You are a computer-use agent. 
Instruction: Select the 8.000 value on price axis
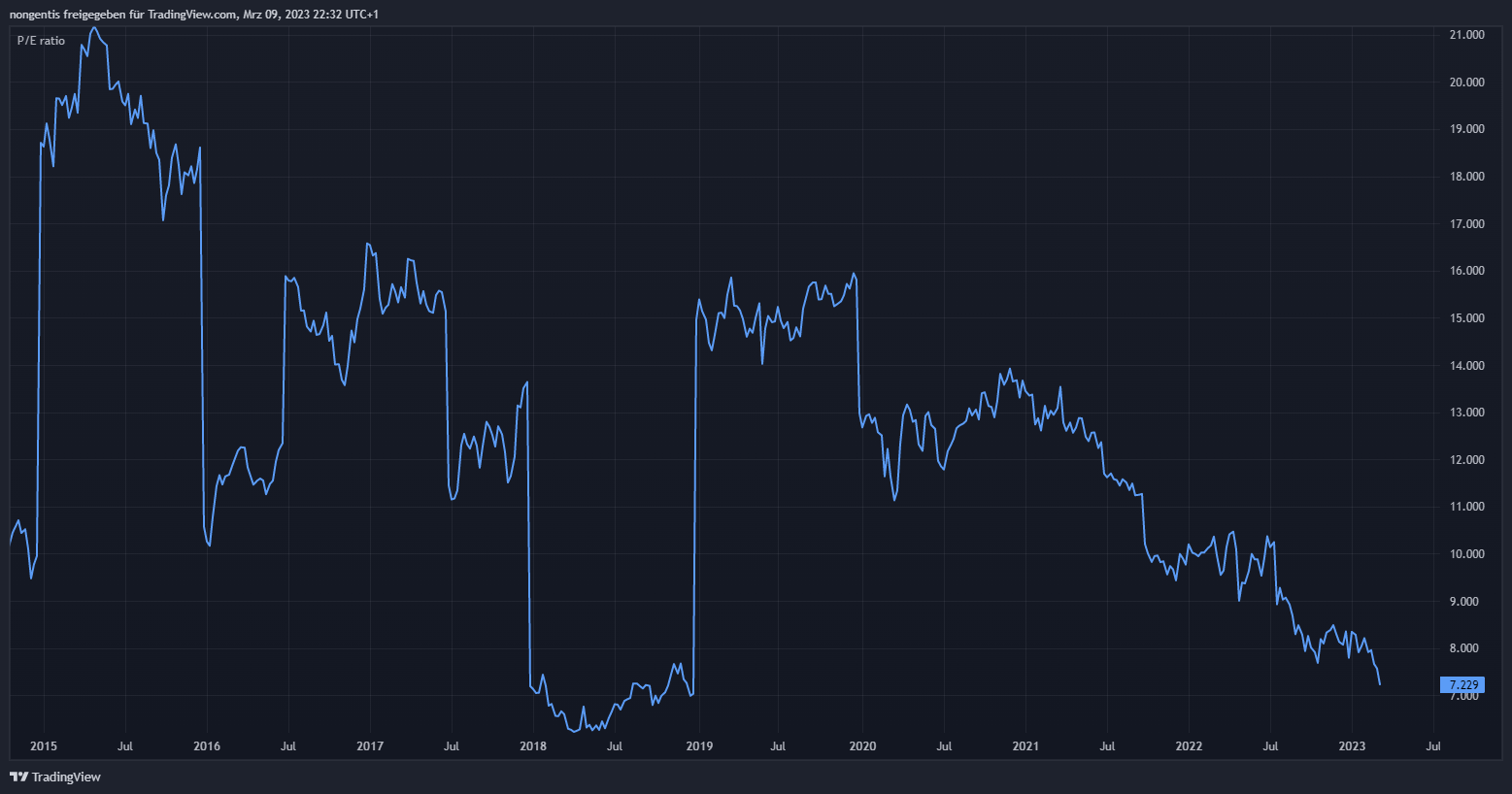(1466, 648)
